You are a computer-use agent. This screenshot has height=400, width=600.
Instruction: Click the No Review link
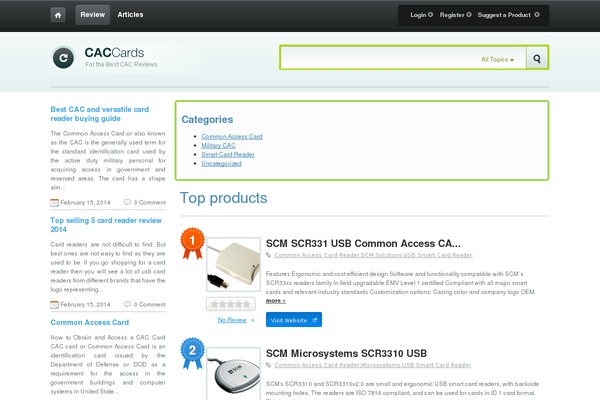point(232,320)
